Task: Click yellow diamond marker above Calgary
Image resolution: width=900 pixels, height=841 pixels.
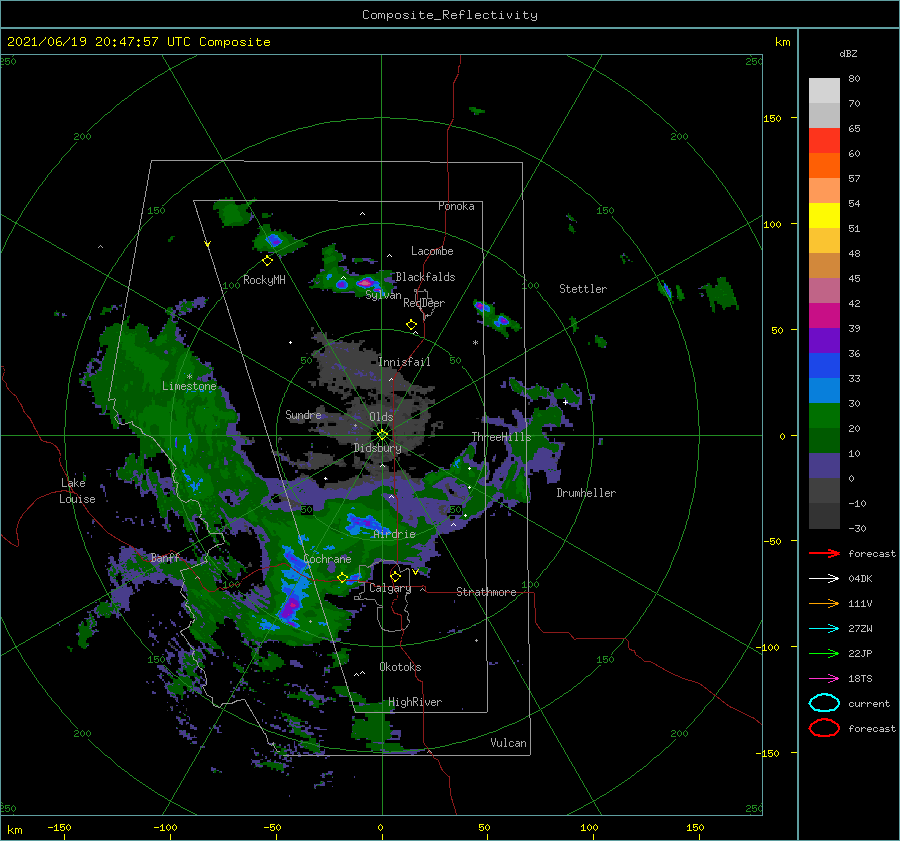Action: pyautogui.click(x=395, y=576)
